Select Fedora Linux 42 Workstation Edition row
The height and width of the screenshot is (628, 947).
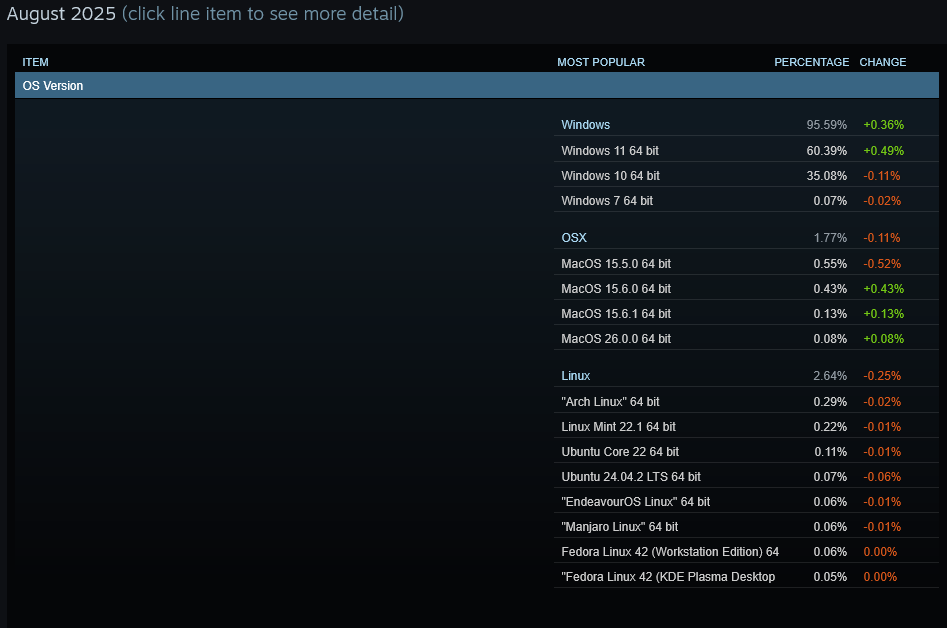point(746,552)
